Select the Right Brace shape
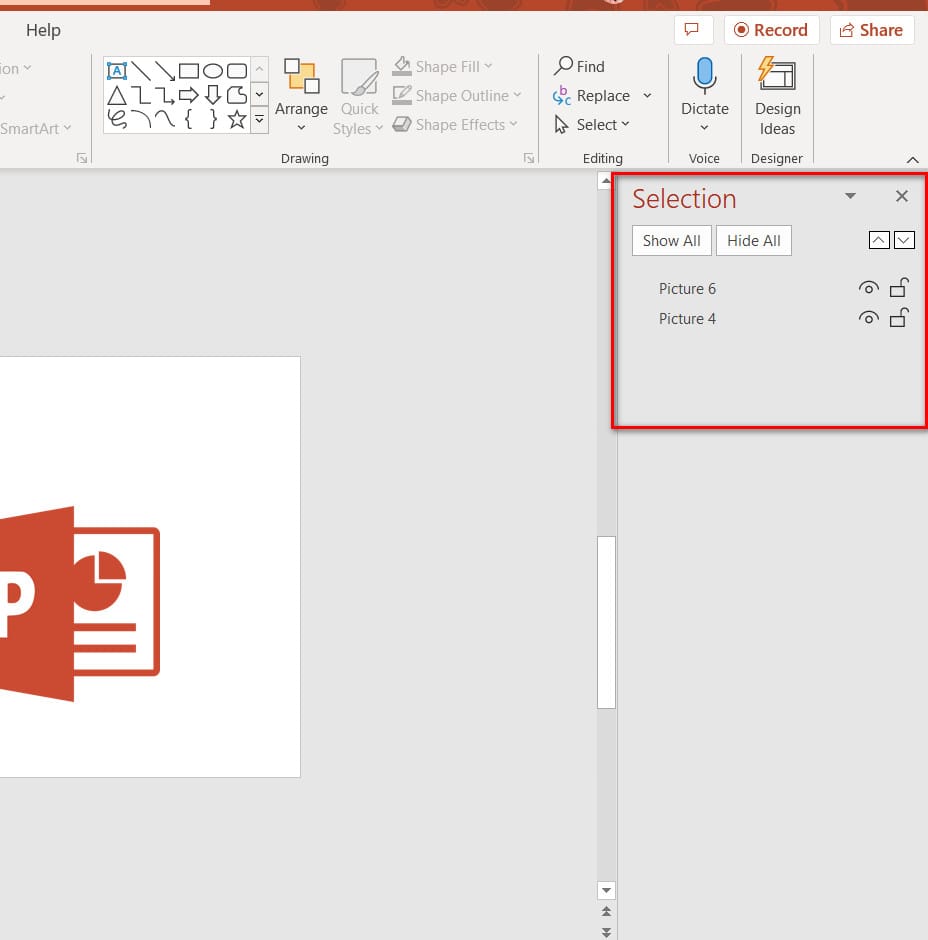 pyautogui.click(x=213, y=119)
